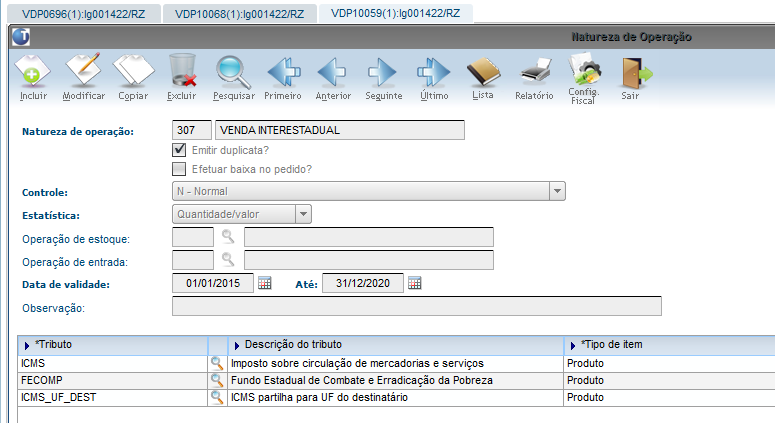Click magnifier in FECOMP row
775x423 pixels.
click(x=216, y=380)
